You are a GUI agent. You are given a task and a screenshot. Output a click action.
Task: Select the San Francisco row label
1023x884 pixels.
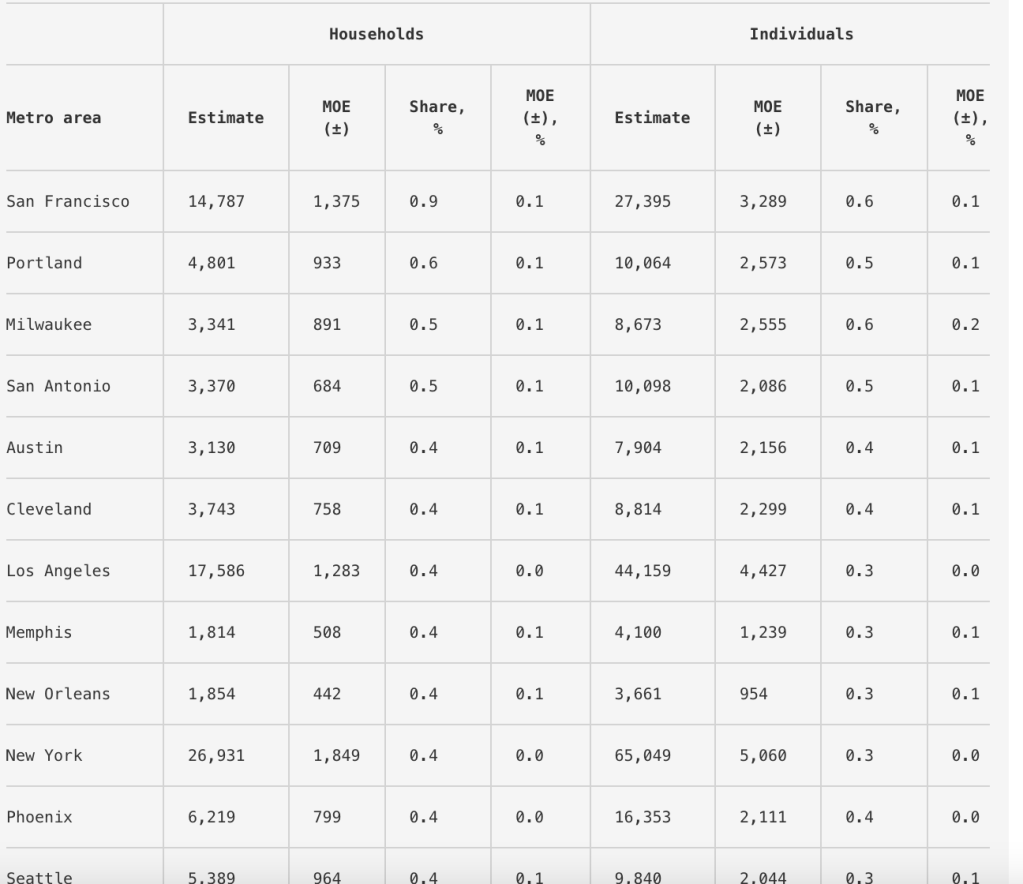coord(68,202)
